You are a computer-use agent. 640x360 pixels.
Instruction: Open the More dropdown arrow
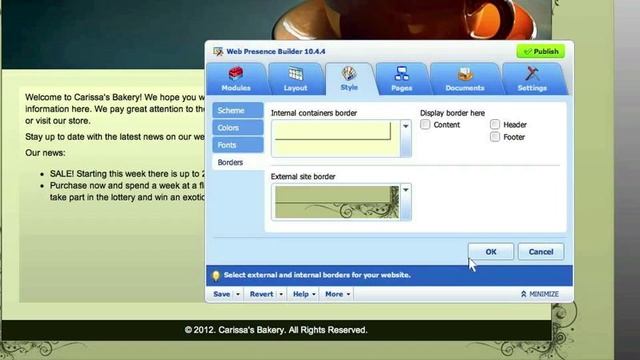tap(348, 294)
